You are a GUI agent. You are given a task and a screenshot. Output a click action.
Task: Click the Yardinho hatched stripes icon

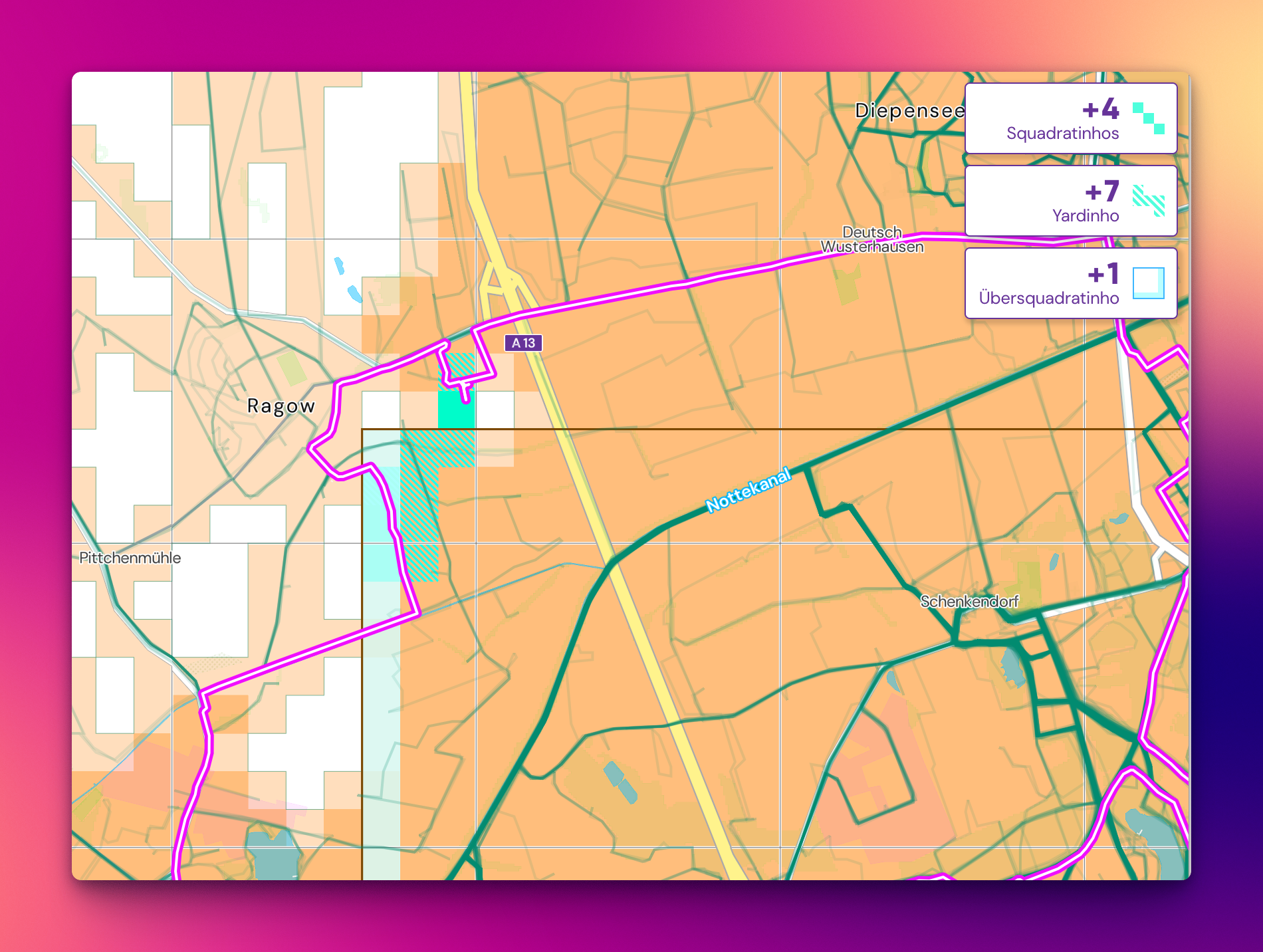(1148, 200)
